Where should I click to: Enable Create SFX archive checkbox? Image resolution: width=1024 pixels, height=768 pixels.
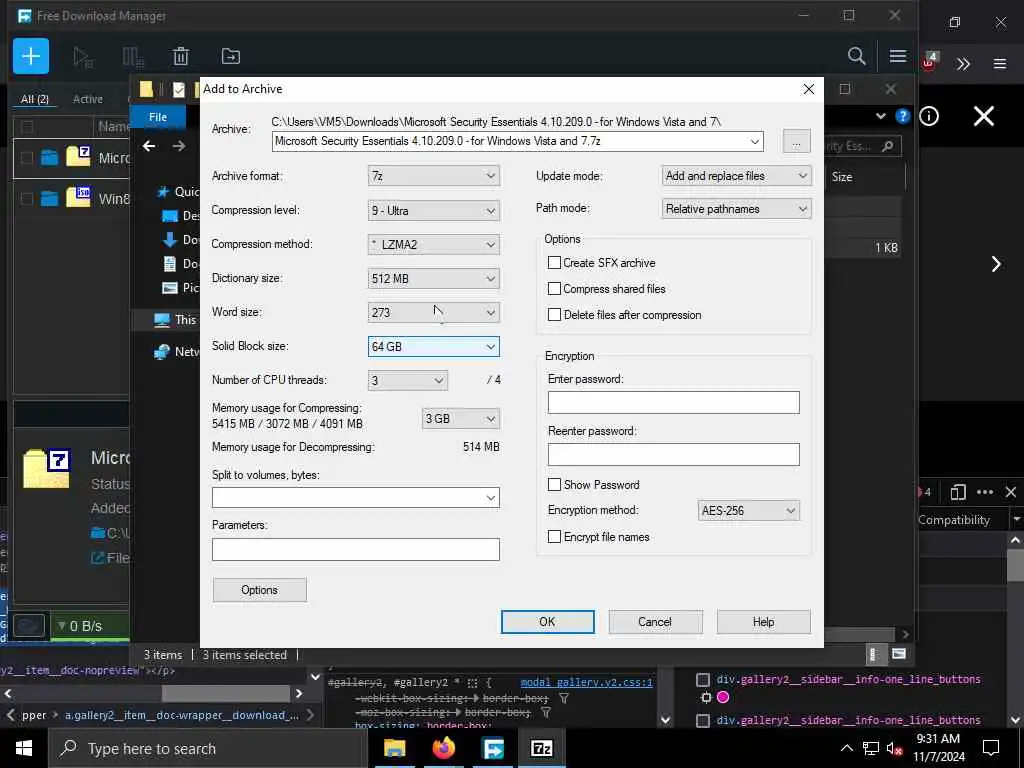(x=554, y=263)
